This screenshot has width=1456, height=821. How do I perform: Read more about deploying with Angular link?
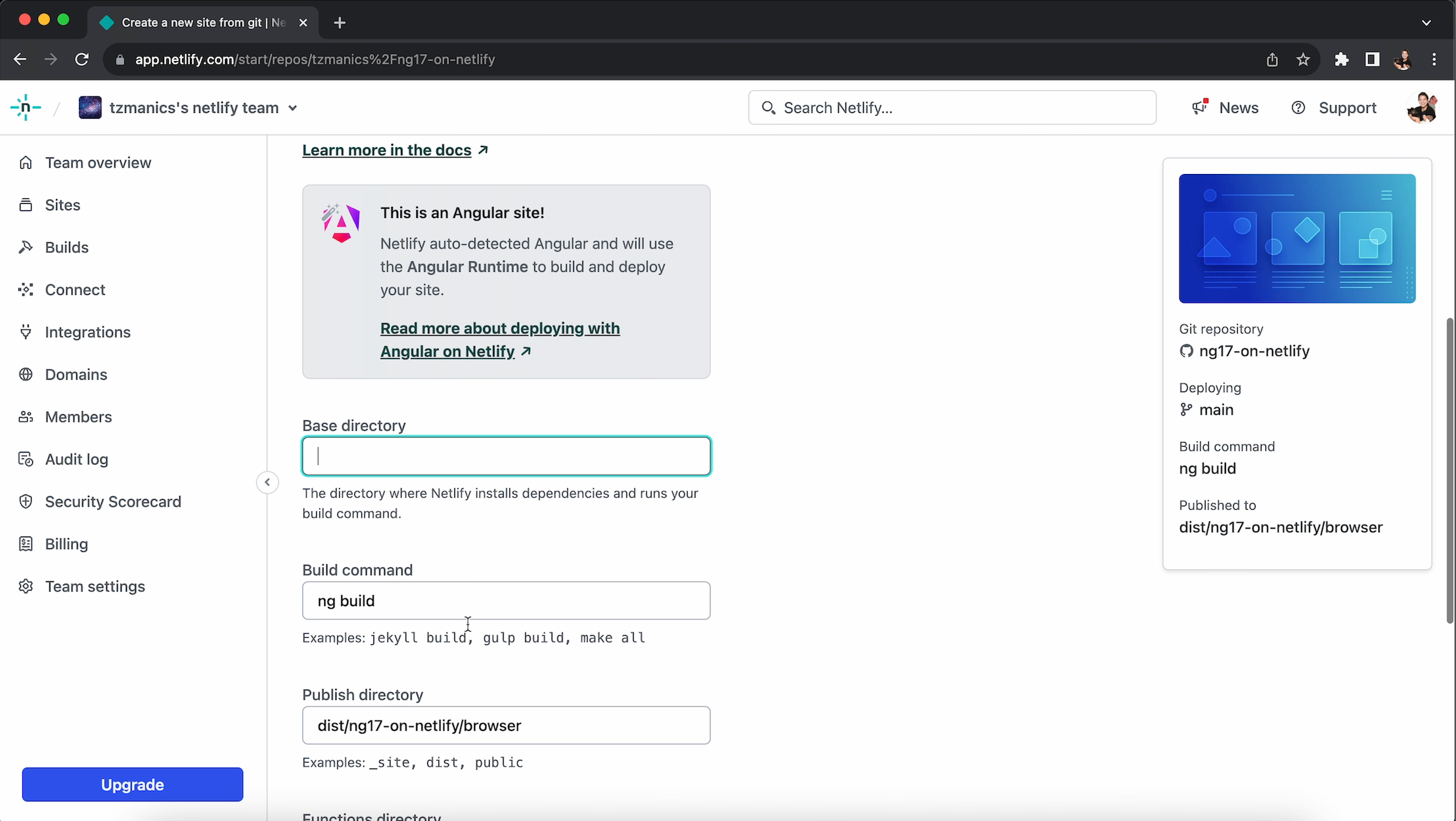click(x=499, y=340)
